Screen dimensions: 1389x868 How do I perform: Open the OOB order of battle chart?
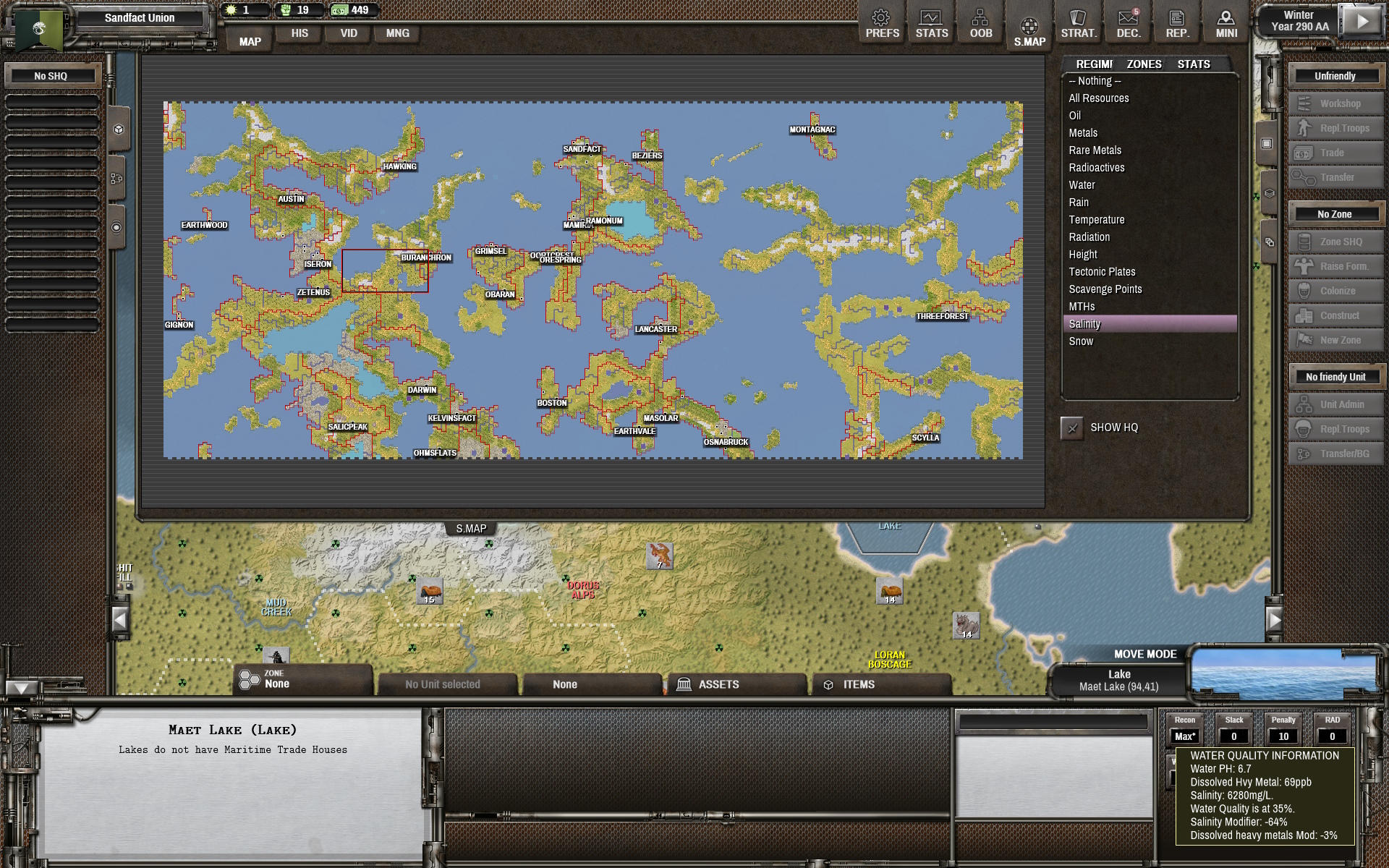click(980, 22)
